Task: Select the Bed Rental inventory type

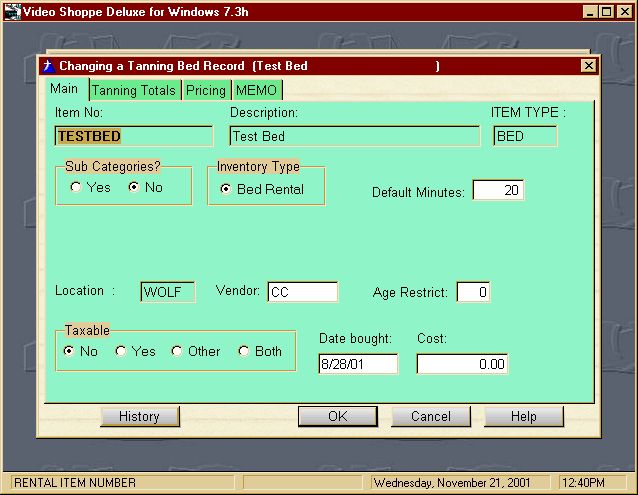Action: (x=225, y=189)
